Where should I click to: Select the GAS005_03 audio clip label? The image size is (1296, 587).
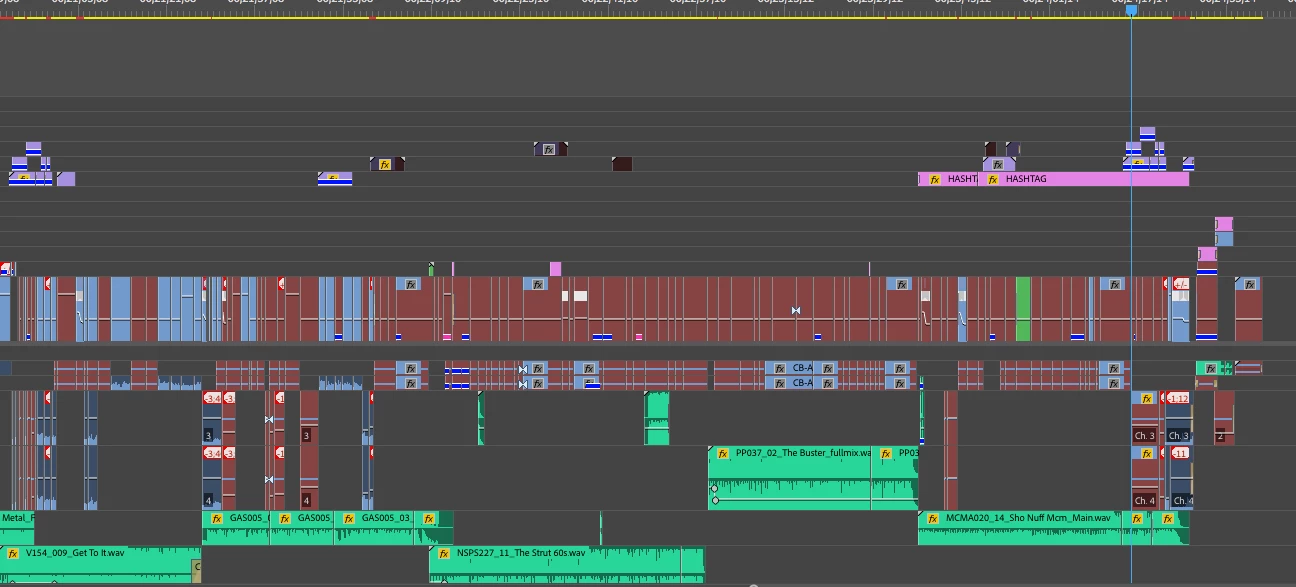click(x=386, y=519)
